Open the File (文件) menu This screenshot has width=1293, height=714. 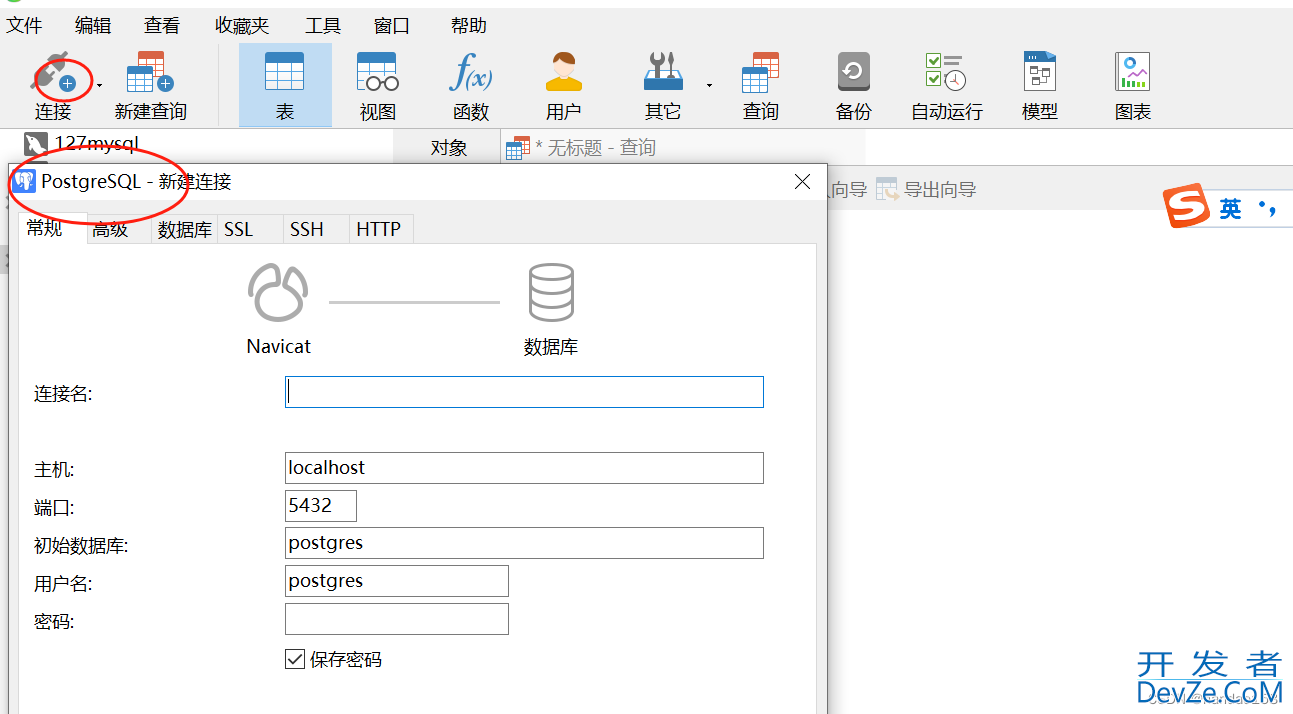click(x=25, y=26)
